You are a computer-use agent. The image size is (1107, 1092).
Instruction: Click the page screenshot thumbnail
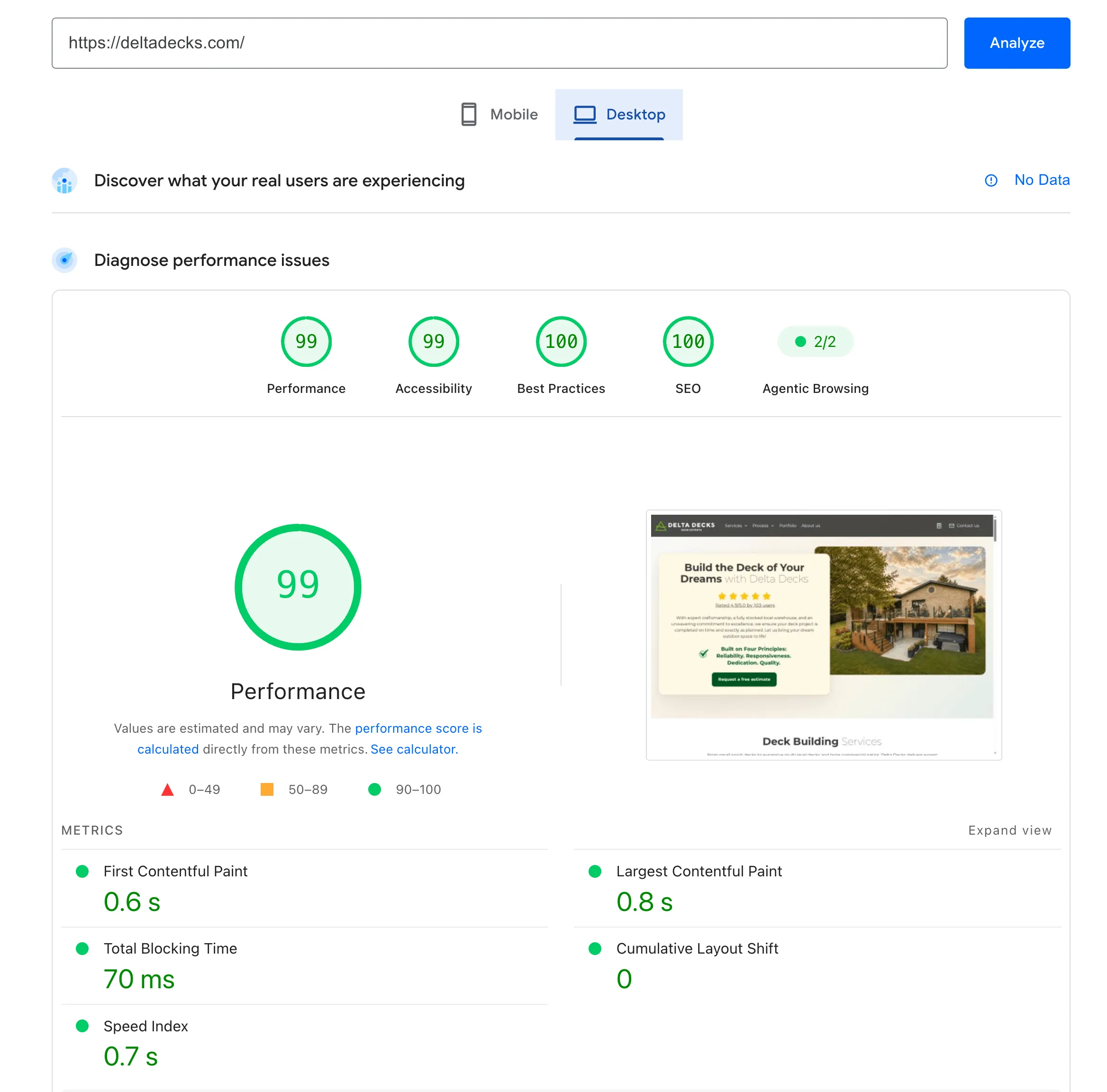tap(823, 635)
